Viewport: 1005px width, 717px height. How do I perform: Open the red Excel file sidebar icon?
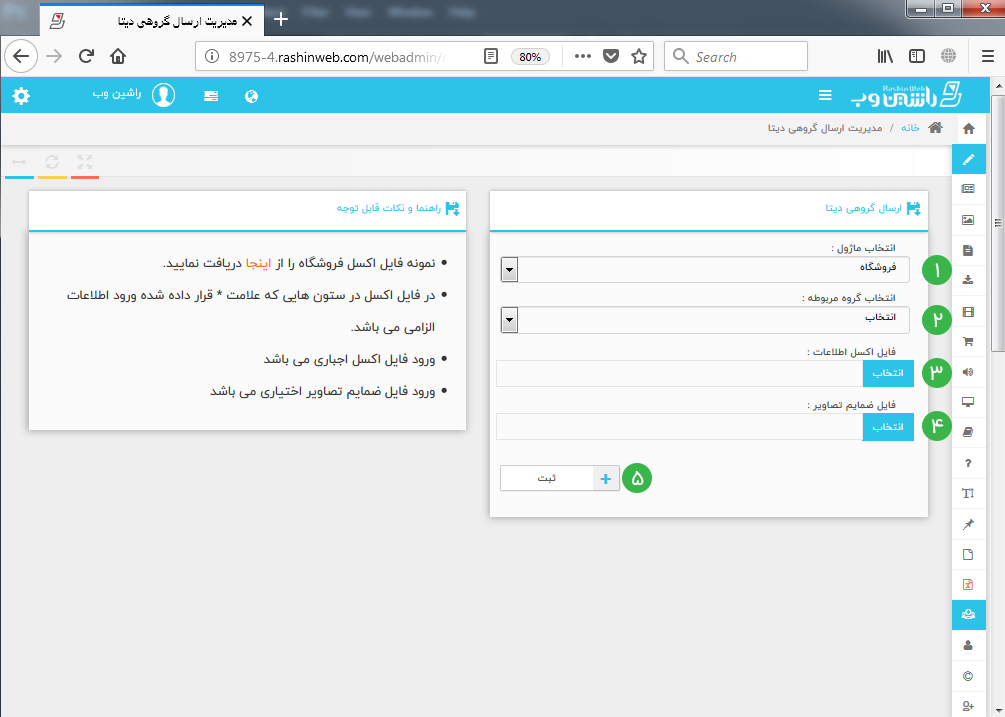[x=968, y=584]
